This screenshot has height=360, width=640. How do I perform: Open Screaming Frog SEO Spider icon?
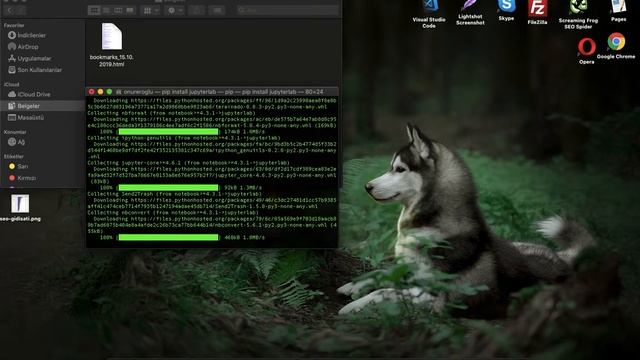(578, 15)
